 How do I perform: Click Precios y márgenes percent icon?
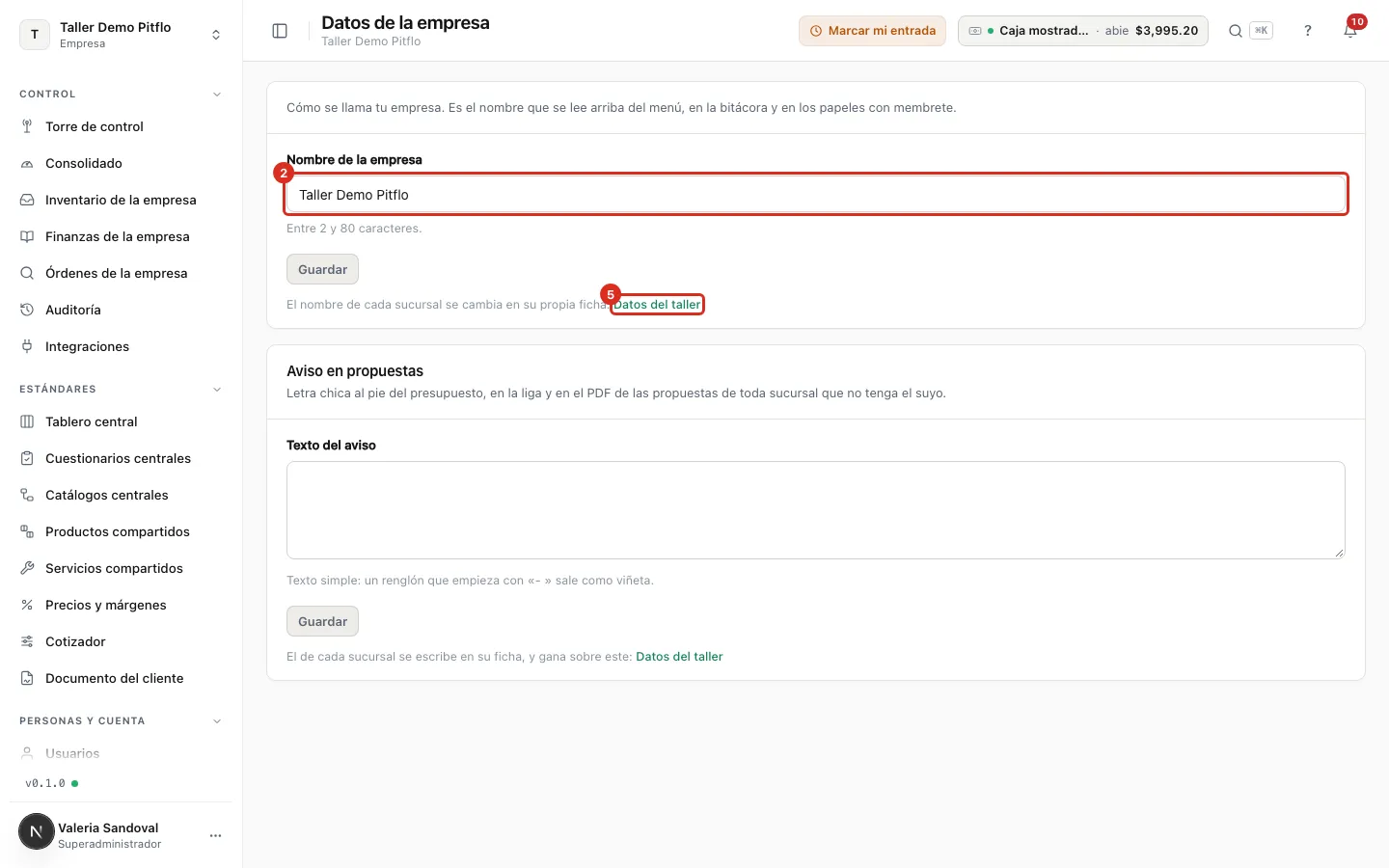coord(27,605)
